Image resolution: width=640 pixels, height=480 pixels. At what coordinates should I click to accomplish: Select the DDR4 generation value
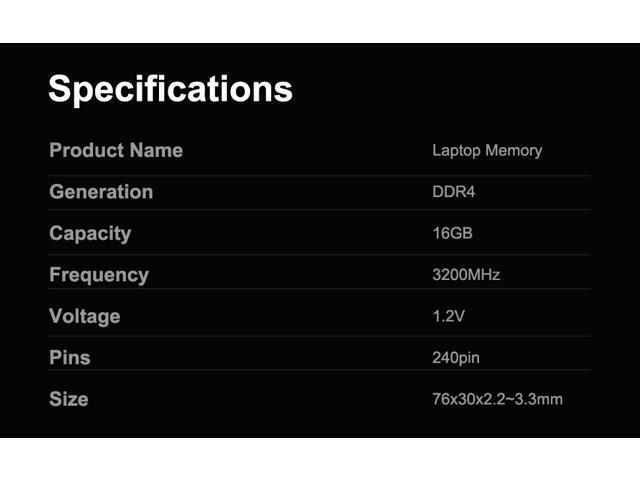(453, 192)
